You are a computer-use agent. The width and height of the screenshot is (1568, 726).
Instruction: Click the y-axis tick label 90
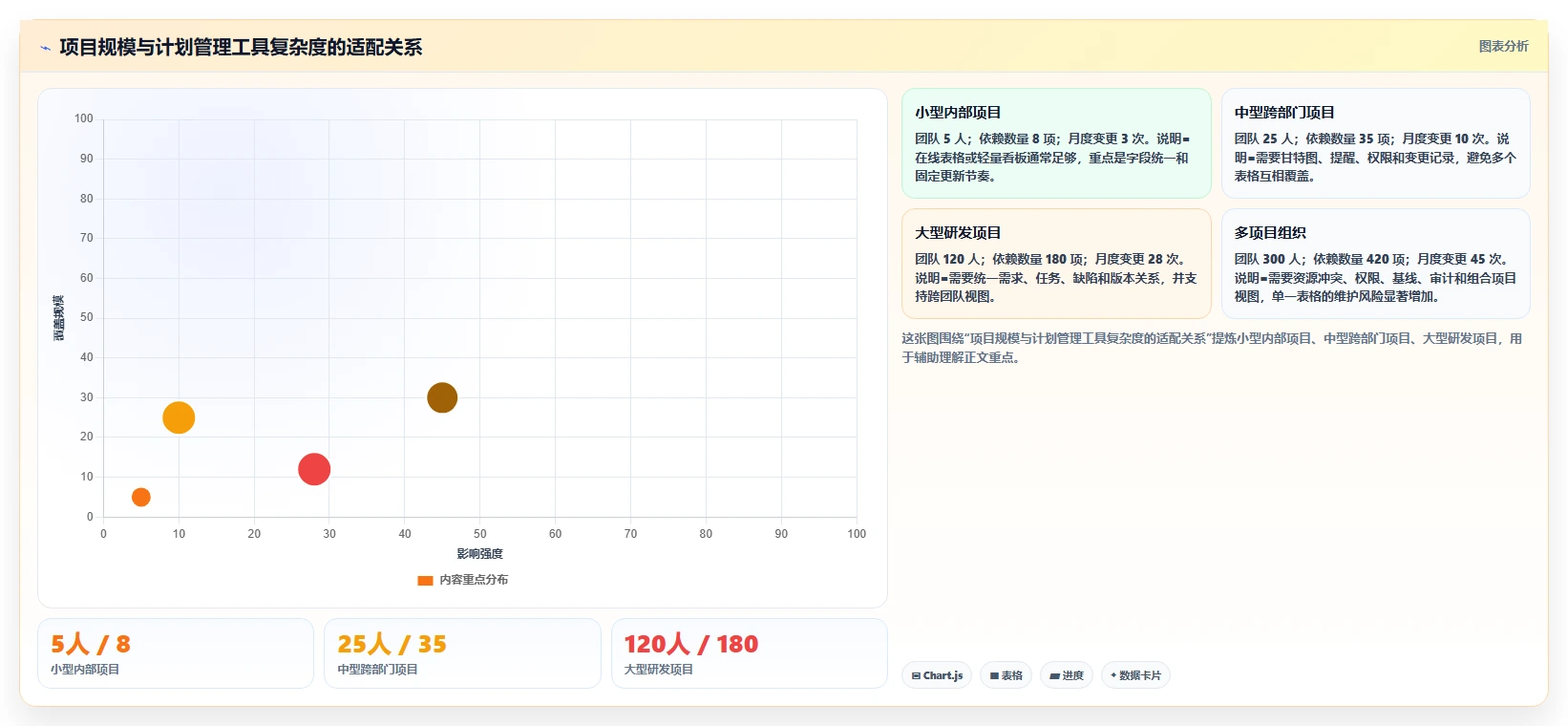[x=87, y=159]
